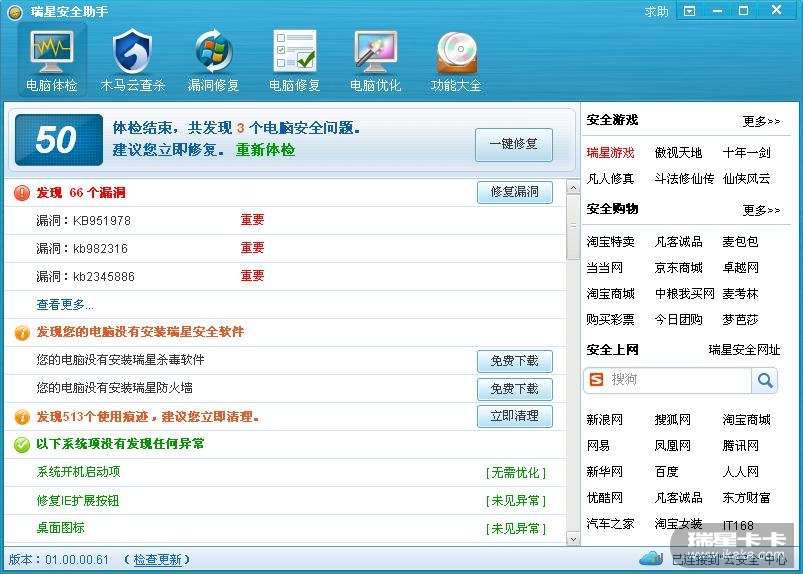
Task: Click the 查看更多... link
Action: [65, 305]
